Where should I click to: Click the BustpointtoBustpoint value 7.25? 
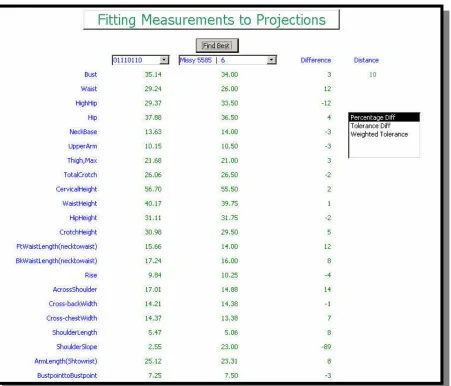(155, 375)
